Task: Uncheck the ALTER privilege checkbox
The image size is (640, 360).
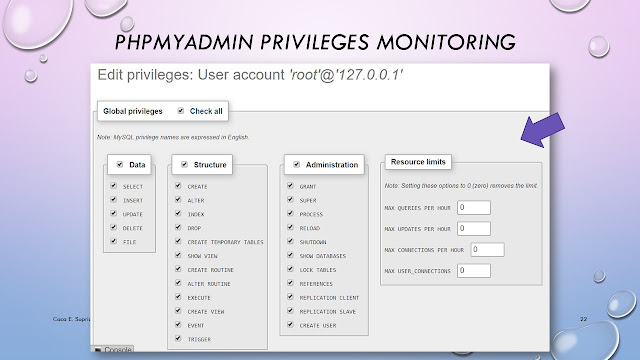Action: pyautogui.click(x=178, y=200)
